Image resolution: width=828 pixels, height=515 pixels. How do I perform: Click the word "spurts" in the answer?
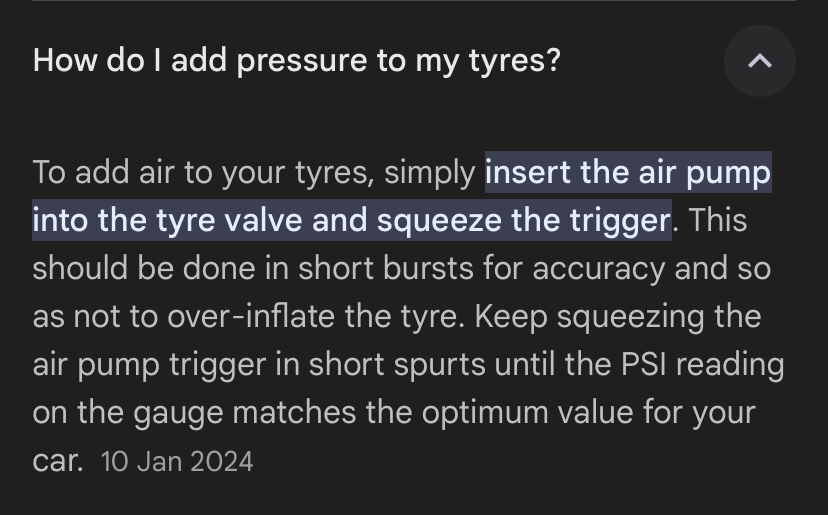(x=439, y=366)
